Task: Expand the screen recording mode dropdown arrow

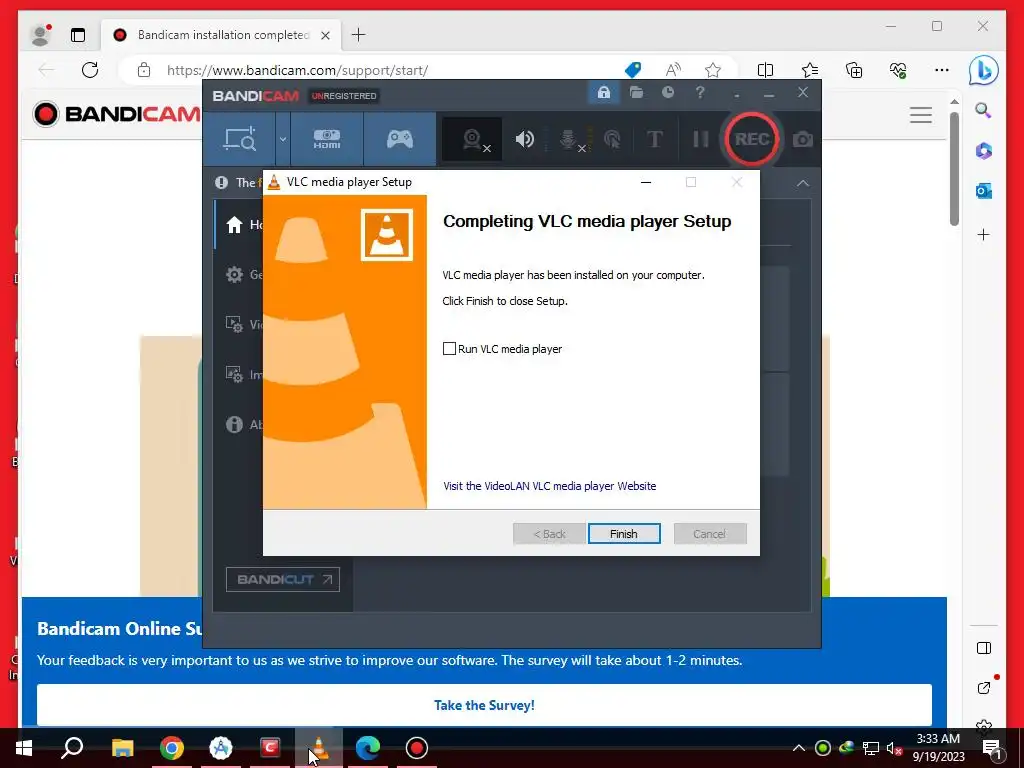Action: point(283,139)
